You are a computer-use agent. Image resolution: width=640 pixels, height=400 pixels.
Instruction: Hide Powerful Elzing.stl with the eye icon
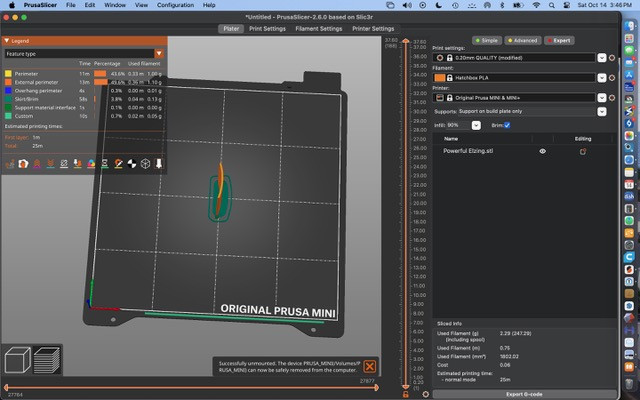(544, 151)
